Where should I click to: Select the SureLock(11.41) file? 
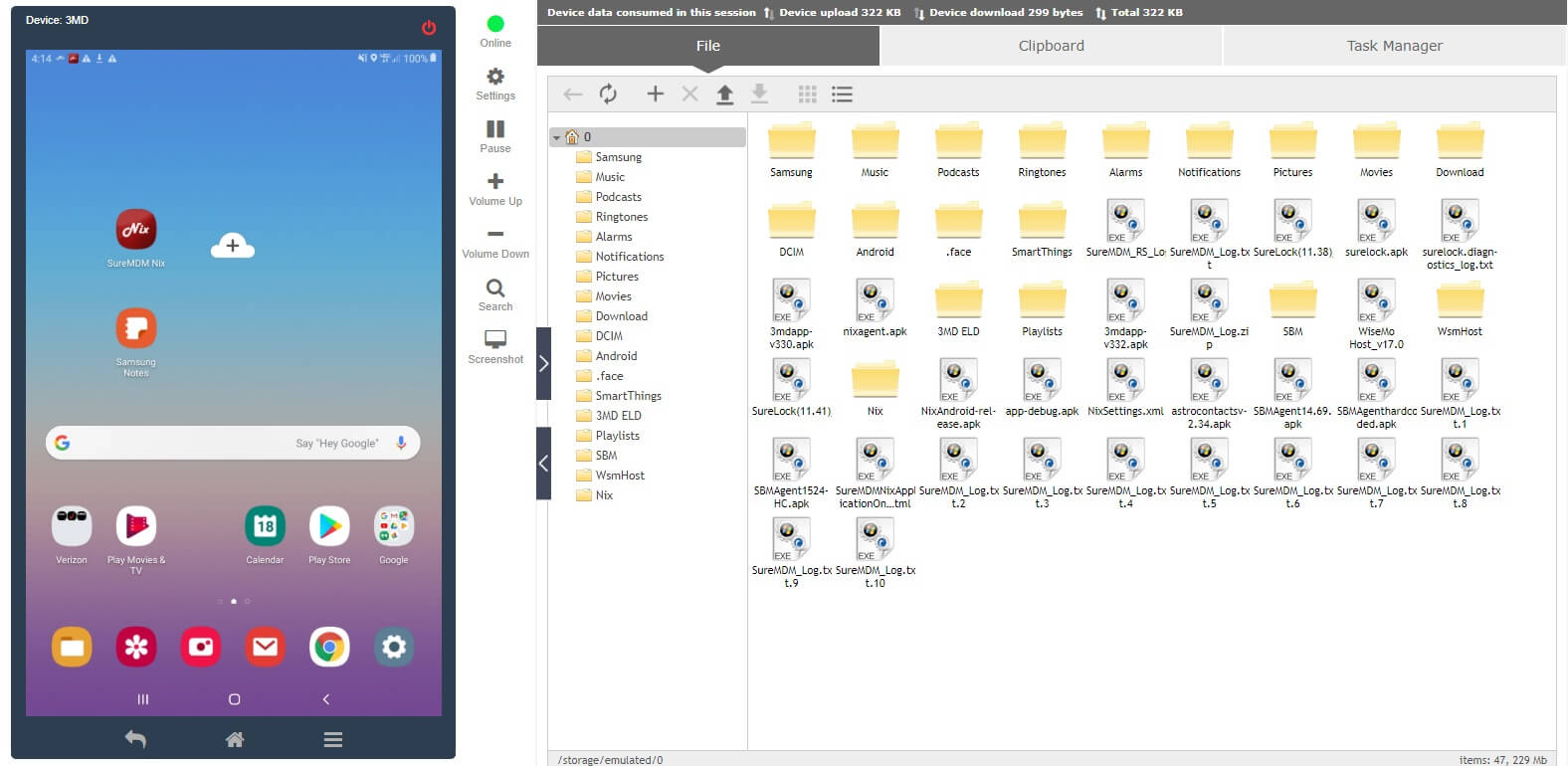[792, 389]
